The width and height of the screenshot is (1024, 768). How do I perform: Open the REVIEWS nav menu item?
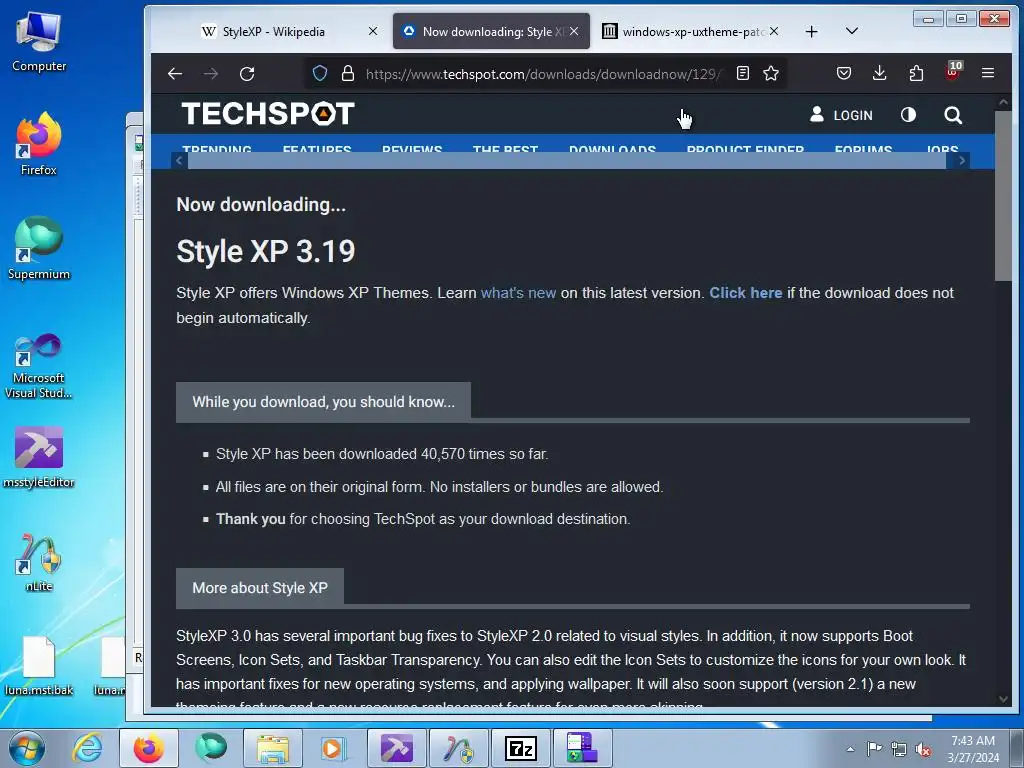click(x=412, y=149)
